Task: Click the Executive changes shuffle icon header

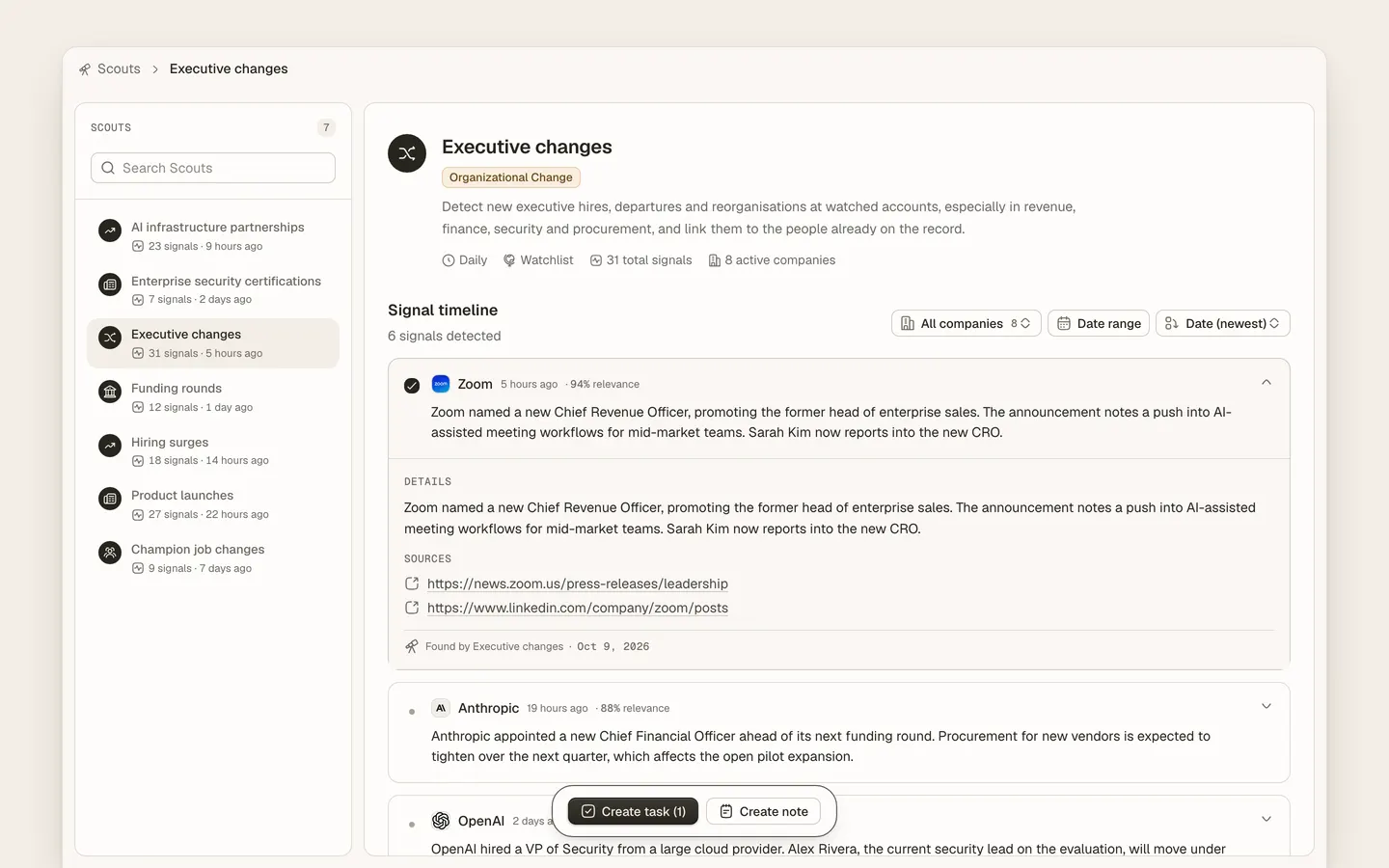Action: tap(407, 153)
